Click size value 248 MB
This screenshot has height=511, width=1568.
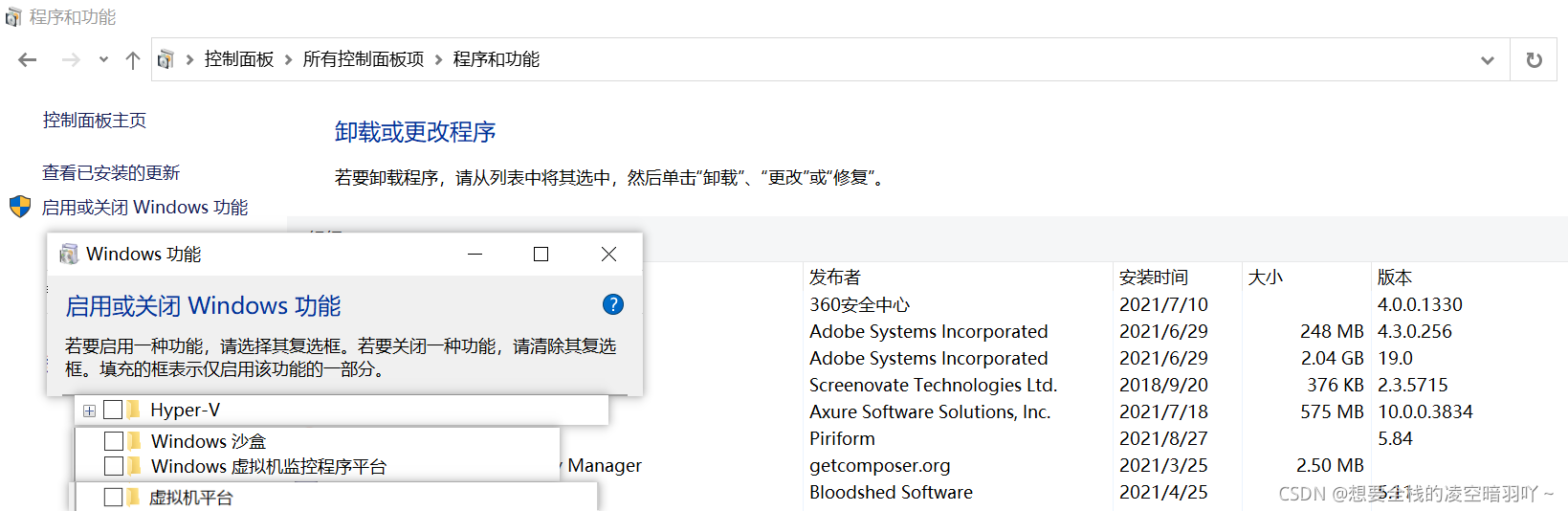click(x=1333, y=331)
